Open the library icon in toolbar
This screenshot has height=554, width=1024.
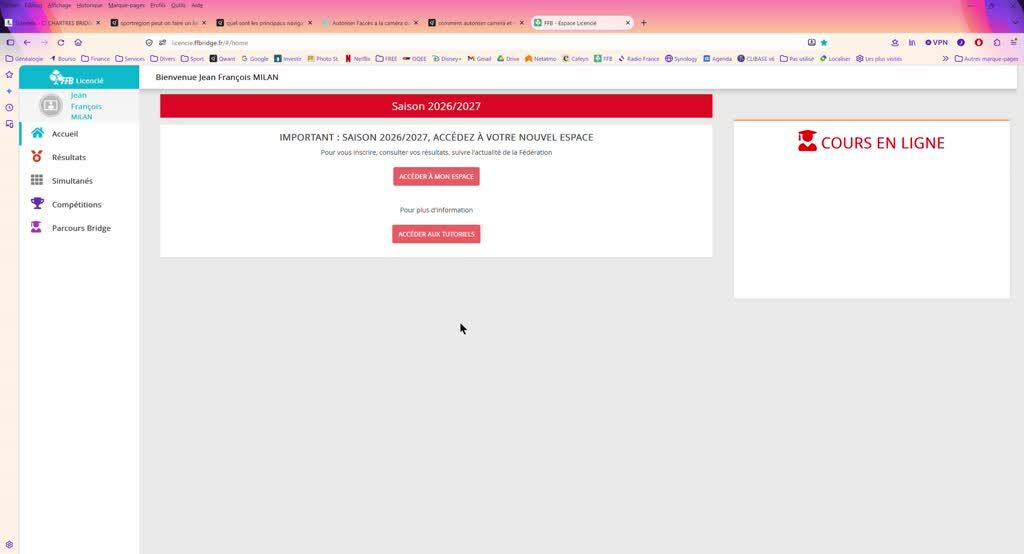912,42
